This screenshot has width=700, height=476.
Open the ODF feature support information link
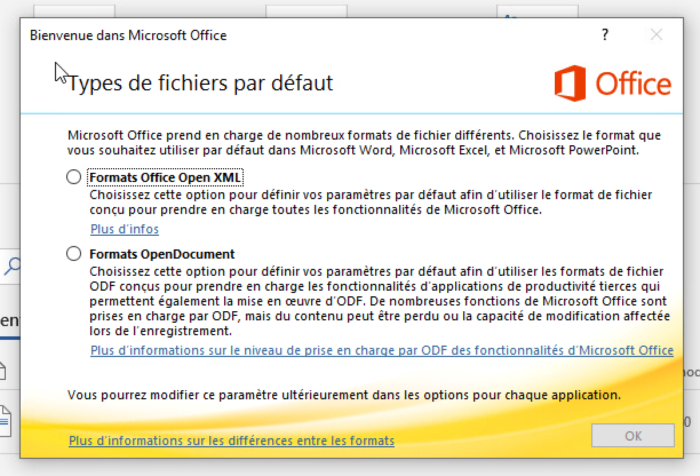[x=382, y=351]
